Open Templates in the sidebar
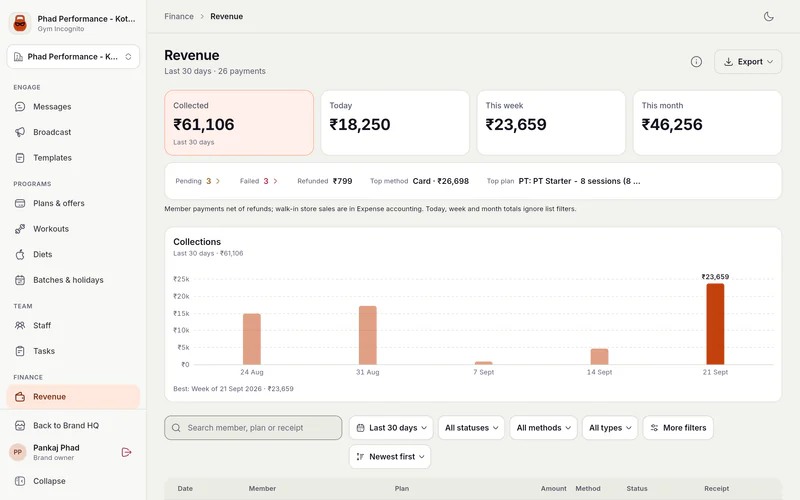This screenshot has height=500, width=800. 73,158
